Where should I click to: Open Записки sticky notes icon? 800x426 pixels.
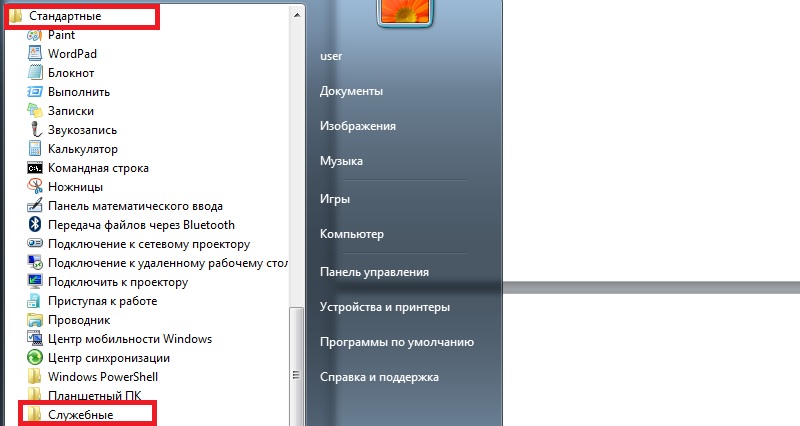pyautogui.click(x=35, y=111)
